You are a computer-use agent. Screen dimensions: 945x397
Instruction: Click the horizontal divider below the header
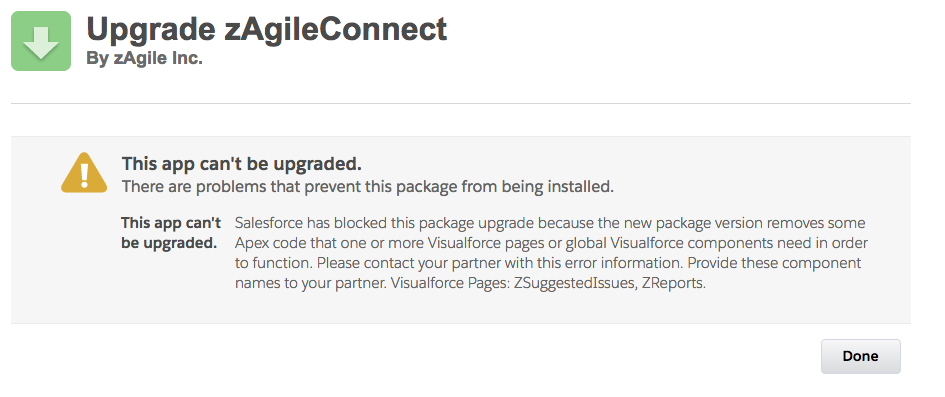click(460, 104)
